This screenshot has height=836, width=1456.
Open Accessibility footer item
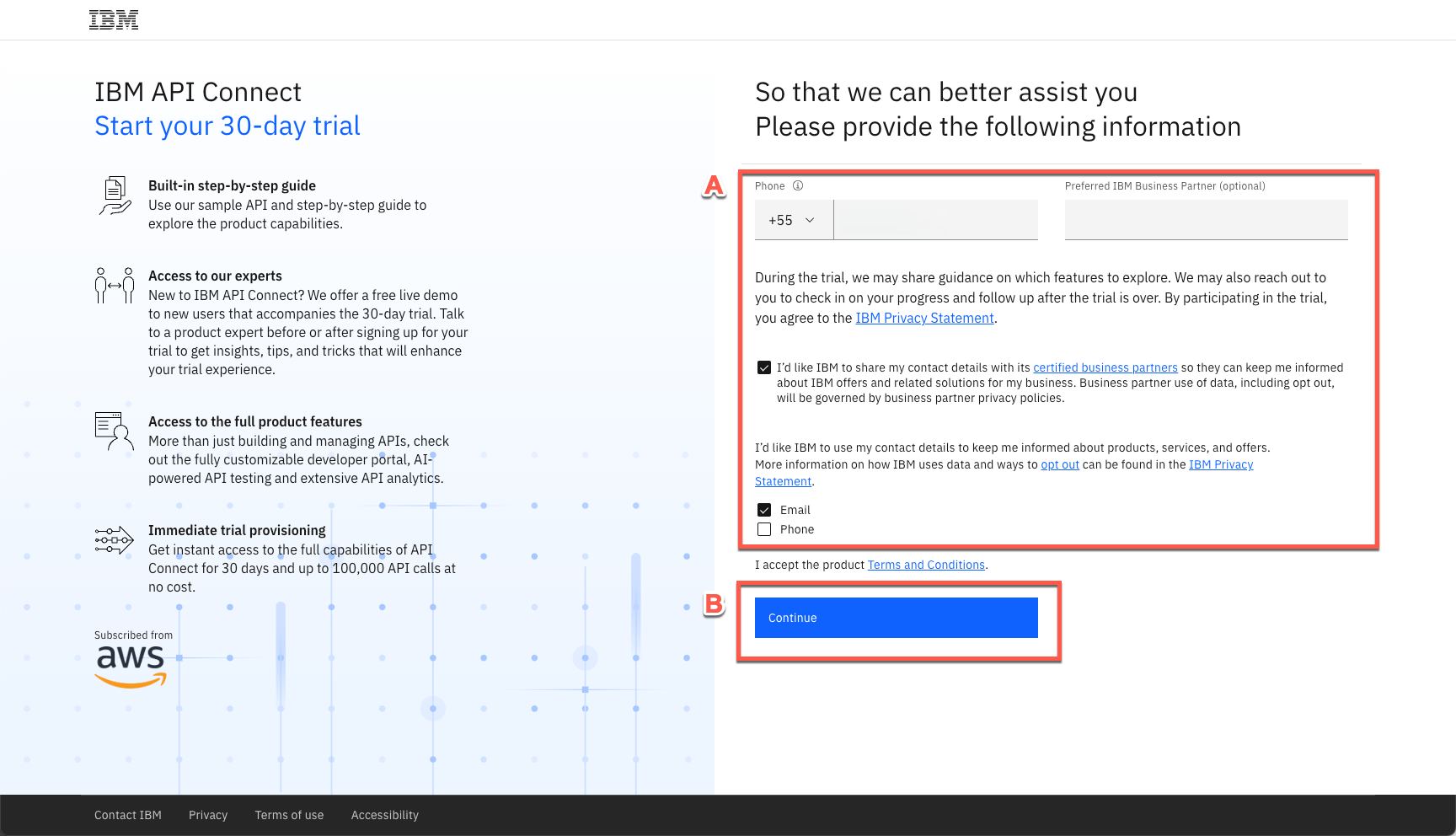pyautogui.click(x=385, y=815)
